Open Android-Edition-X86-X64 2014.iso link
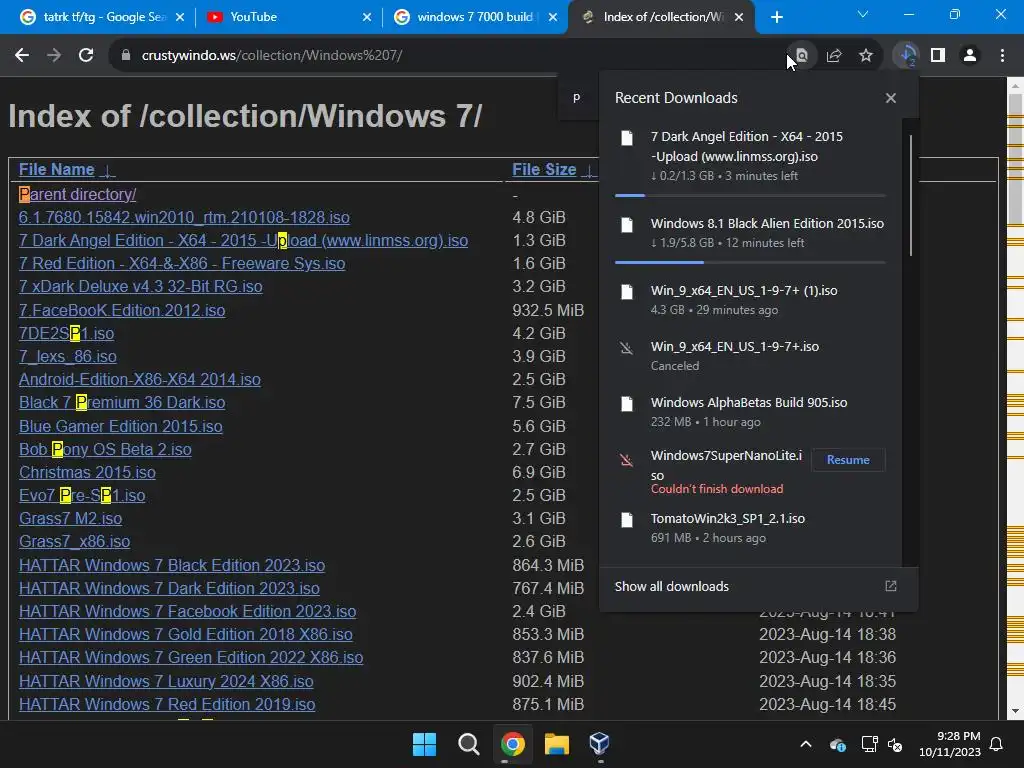The width and height of the screenshot is (1024, 768). 140,379
